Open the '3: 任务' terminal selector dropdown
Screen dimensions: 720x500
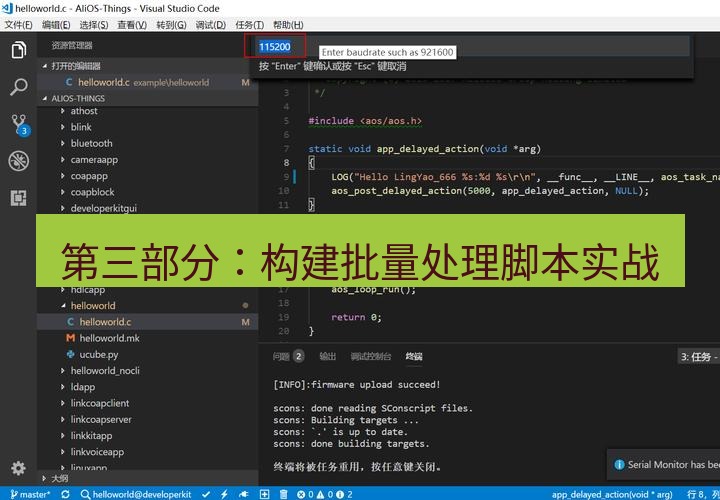pyautogui.click(x=699, y=357)
